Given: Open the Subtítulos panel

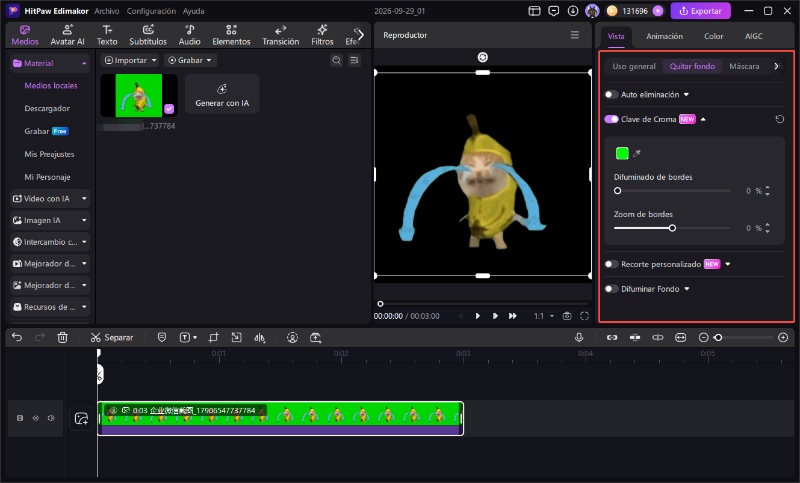Looking at the screenshot, I should click(x=148, y=35).
